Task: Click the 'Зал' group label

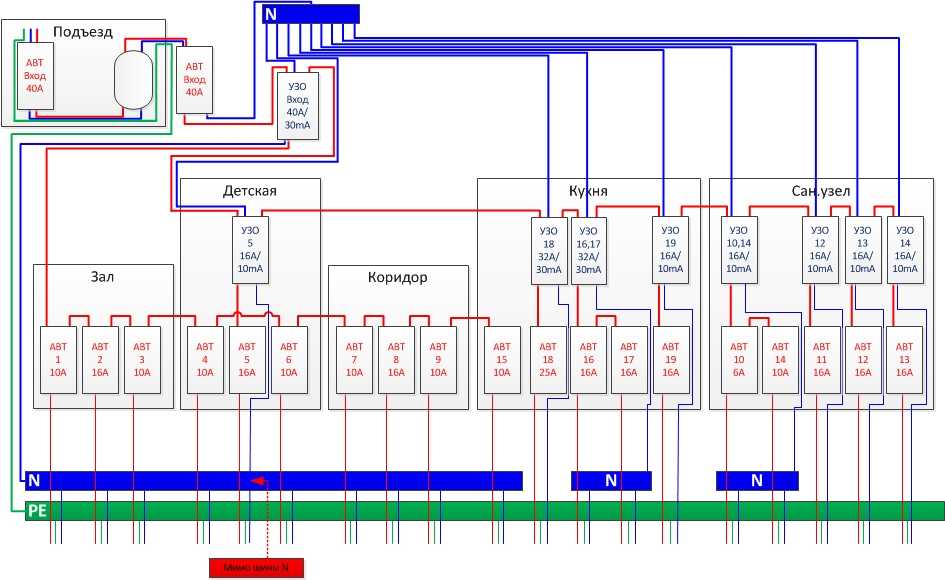Action: [x=102, y=277]
